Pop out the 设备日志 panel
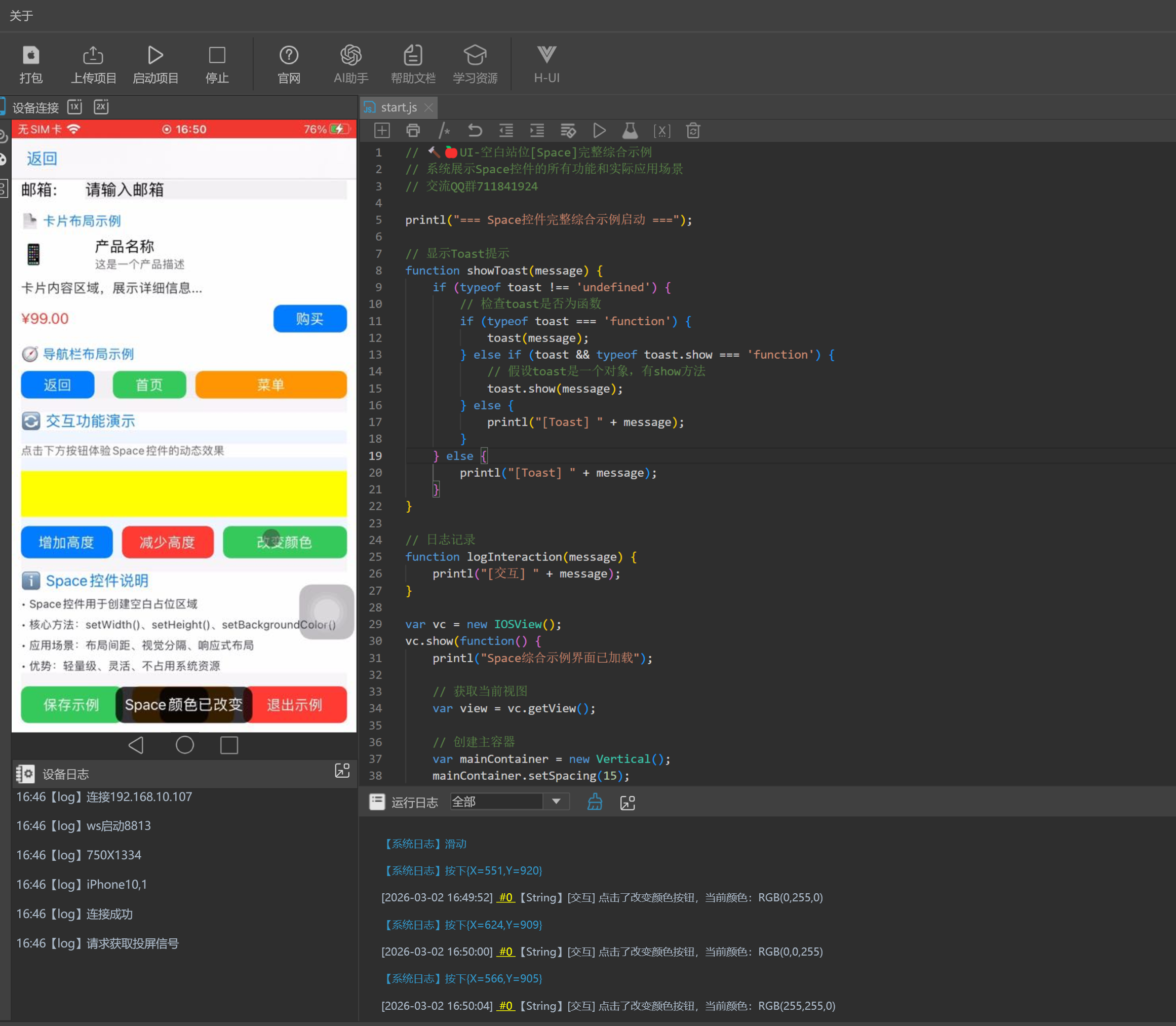The height and width of the screenshot is (1026, 1176). tap(342, 771)
